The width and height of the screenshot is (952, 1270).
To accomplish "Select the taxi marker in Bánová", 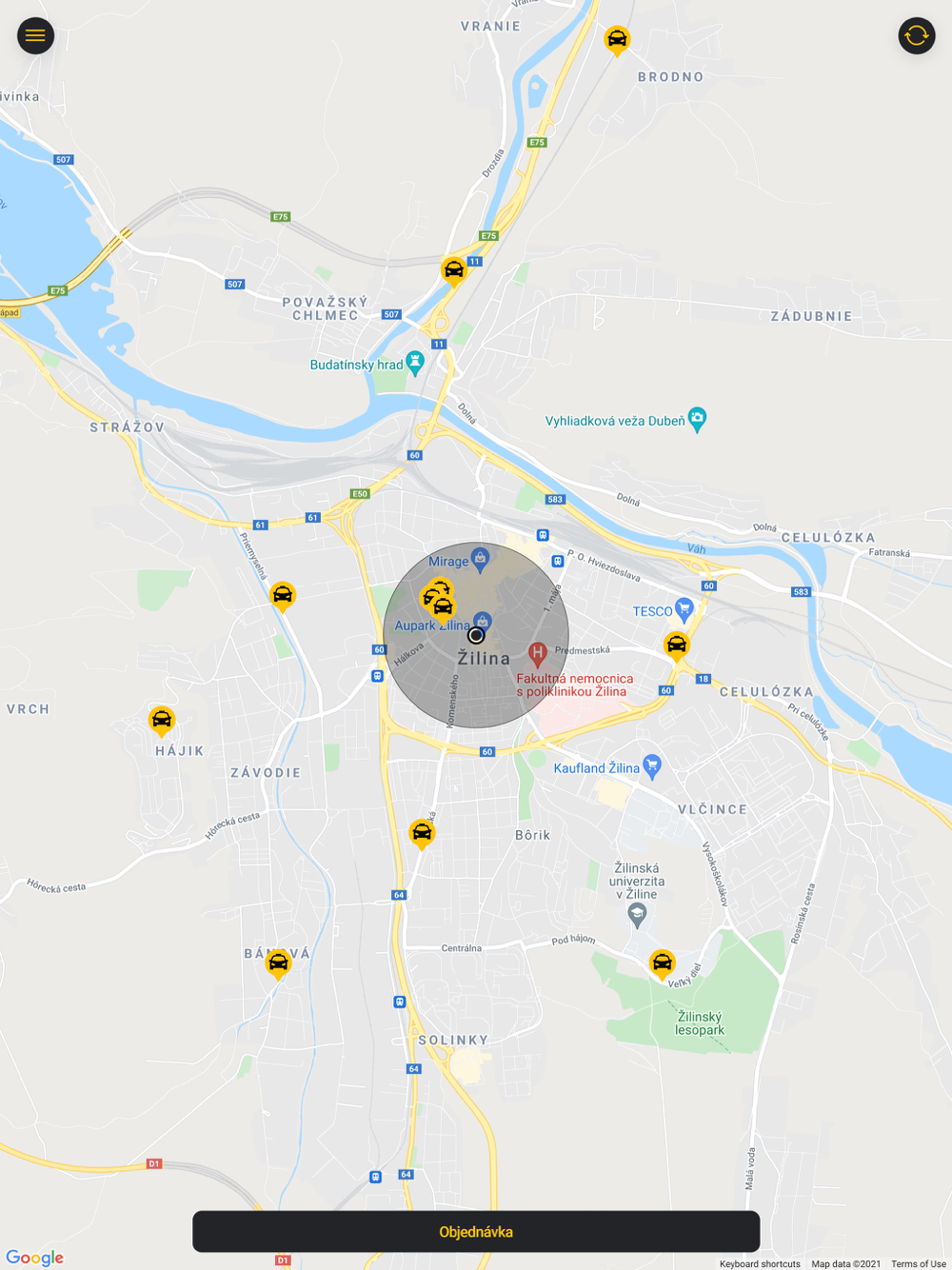I will [x=278, y=963].
